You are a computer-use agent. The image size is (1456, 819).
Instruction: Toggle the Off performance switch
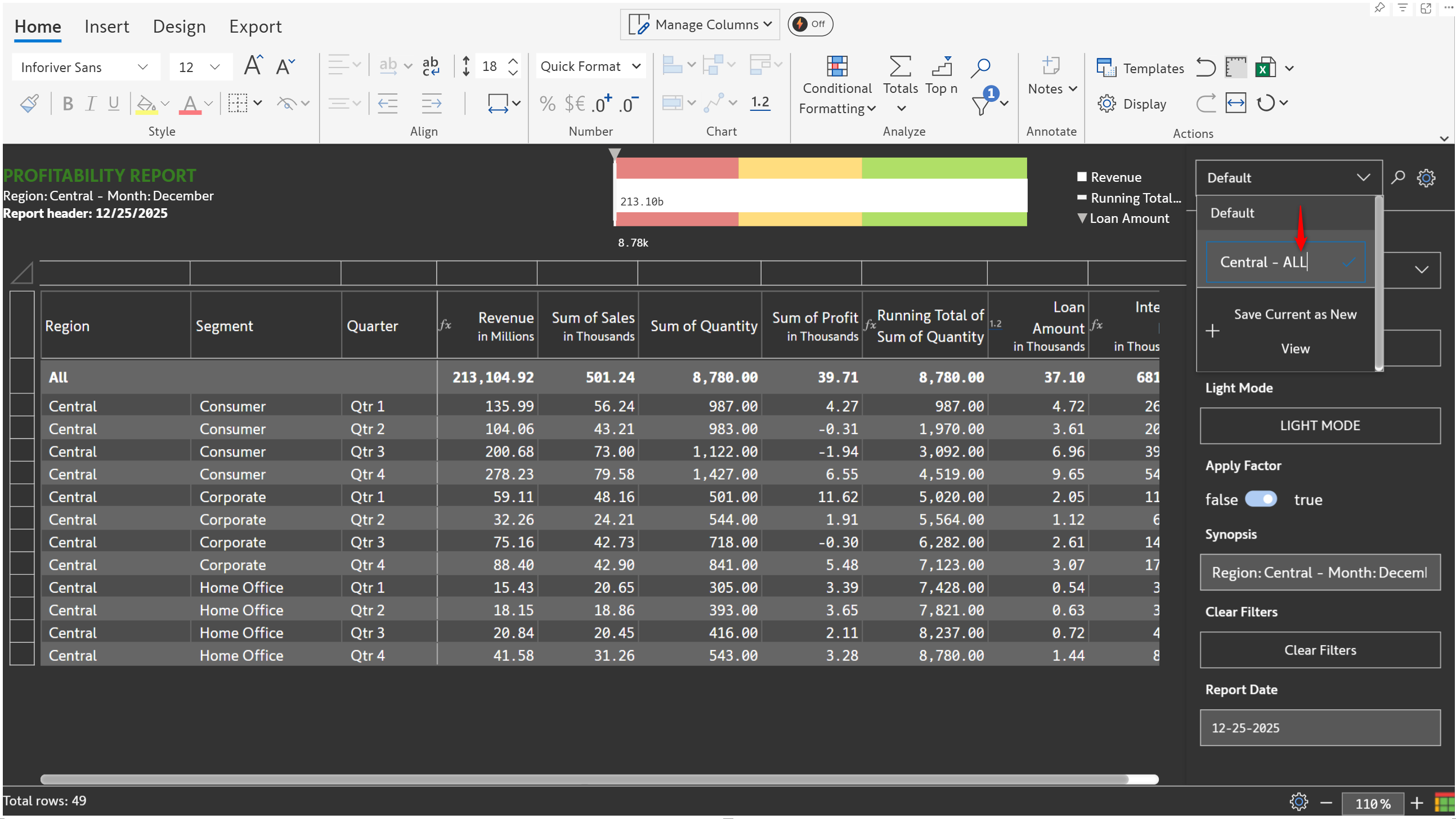tap(809, 24)
